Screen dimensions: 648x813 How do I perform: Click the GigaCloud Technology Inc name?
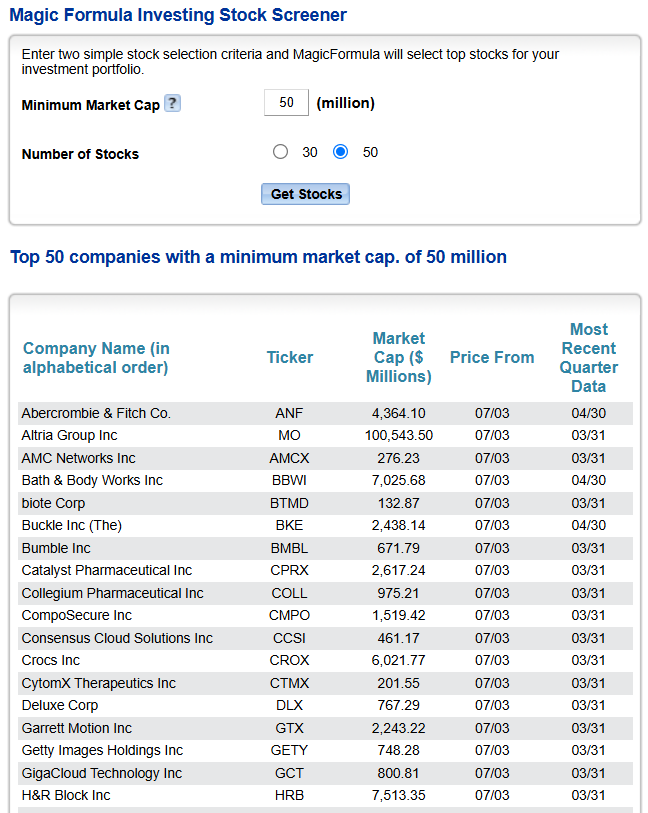point(102,774)
